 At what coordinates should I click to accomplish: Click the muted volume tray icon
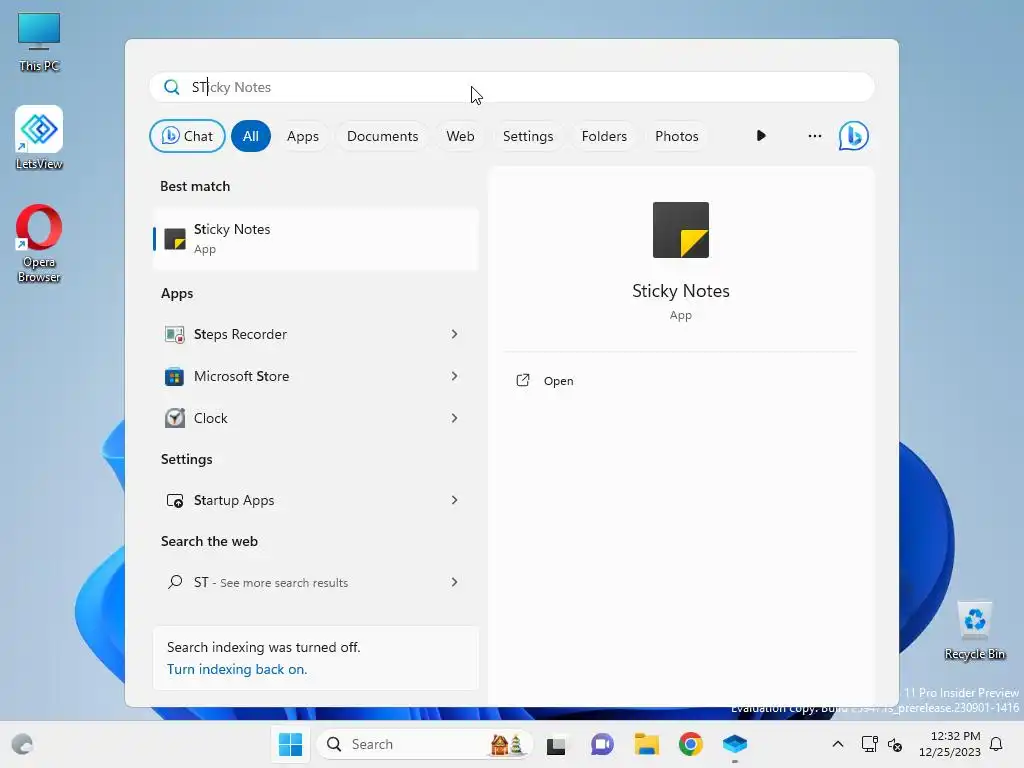click(895, 744)
